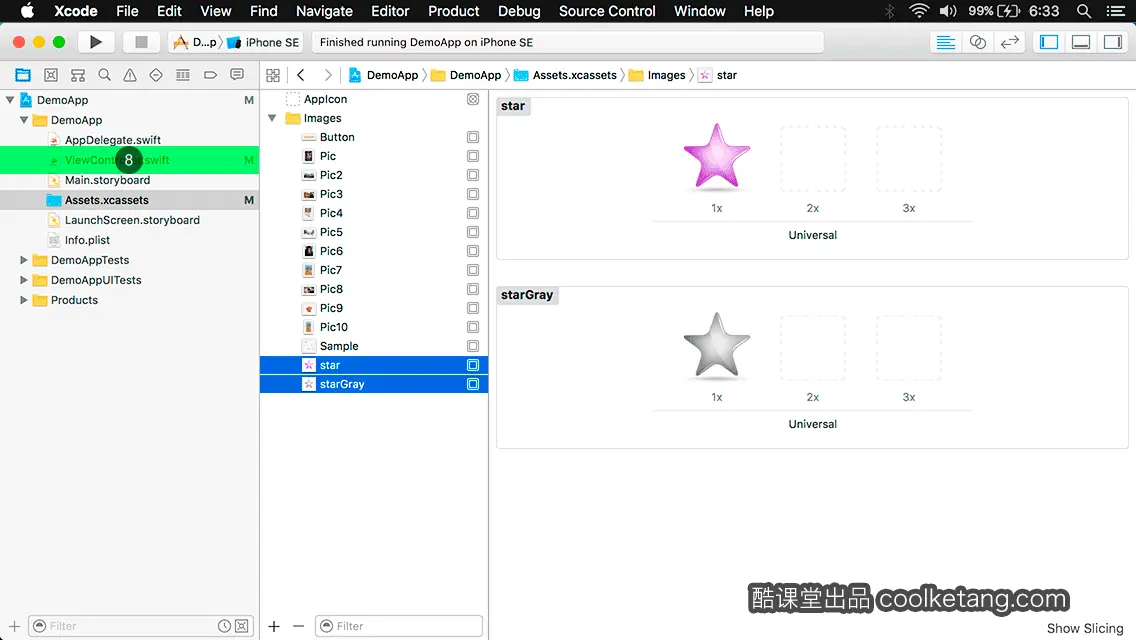Open the Debug navigator

[183, 75]
